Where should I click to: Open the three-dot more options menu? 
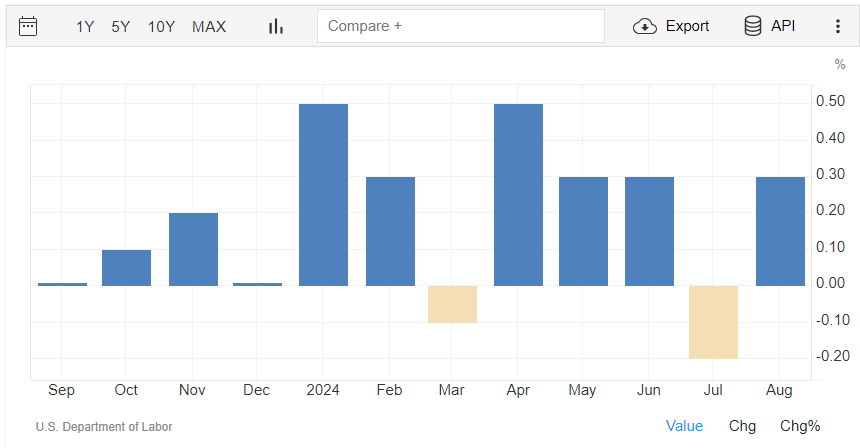pos(838,26)
